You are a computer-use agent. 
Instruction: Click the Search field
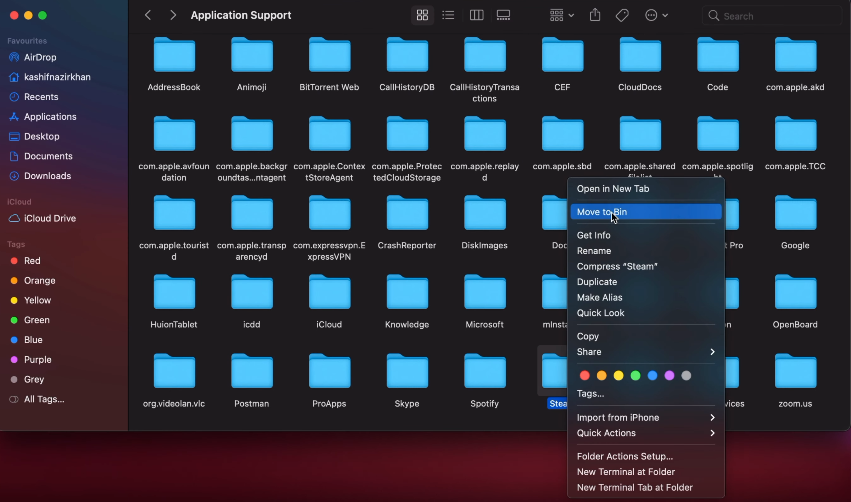[x=775, y=16]
